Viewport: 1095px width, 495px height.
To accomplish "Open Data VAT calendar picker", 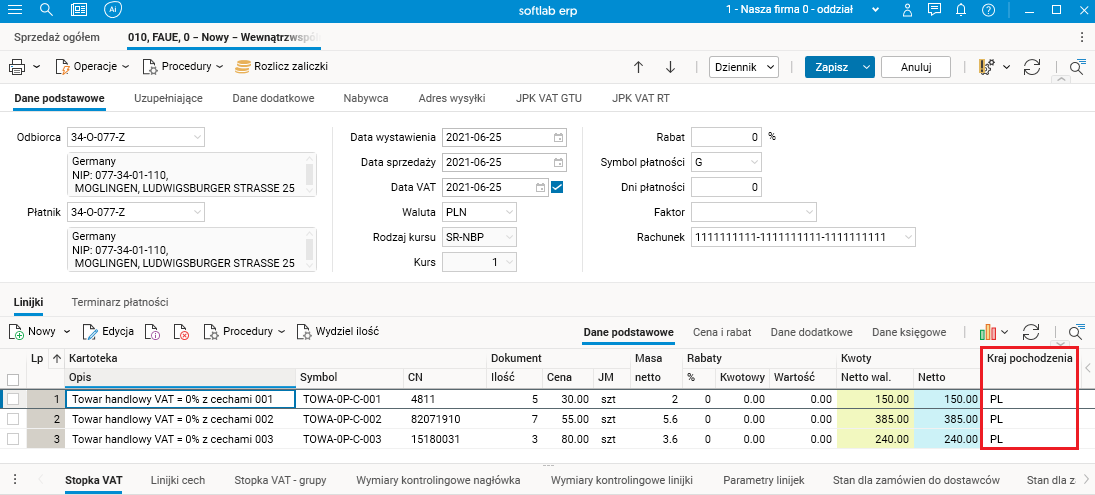I will pyautogui.click(x=540, y=187).
